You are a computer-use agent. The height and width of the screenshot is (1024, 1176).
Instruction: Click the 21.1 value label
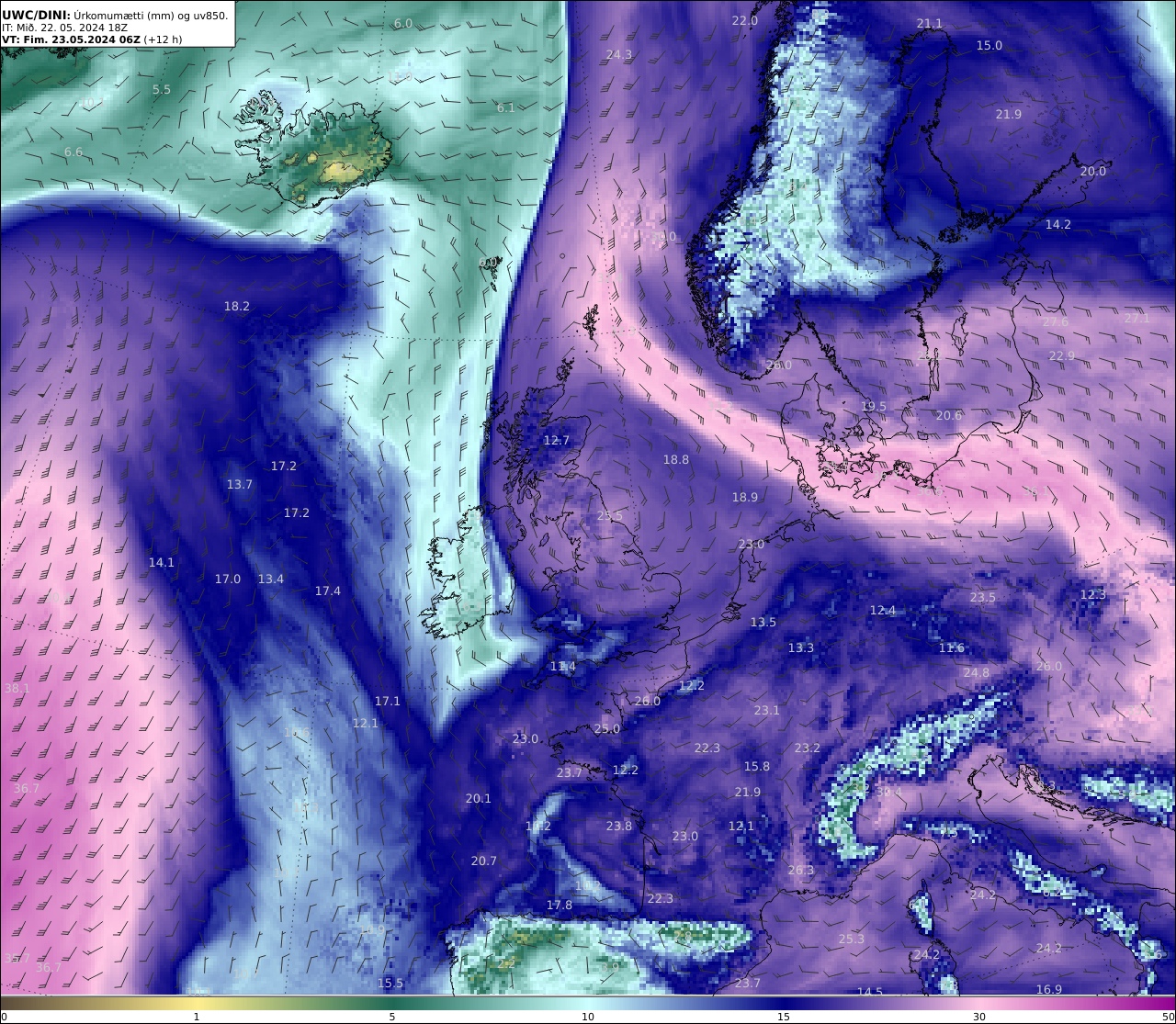point(929,23)
